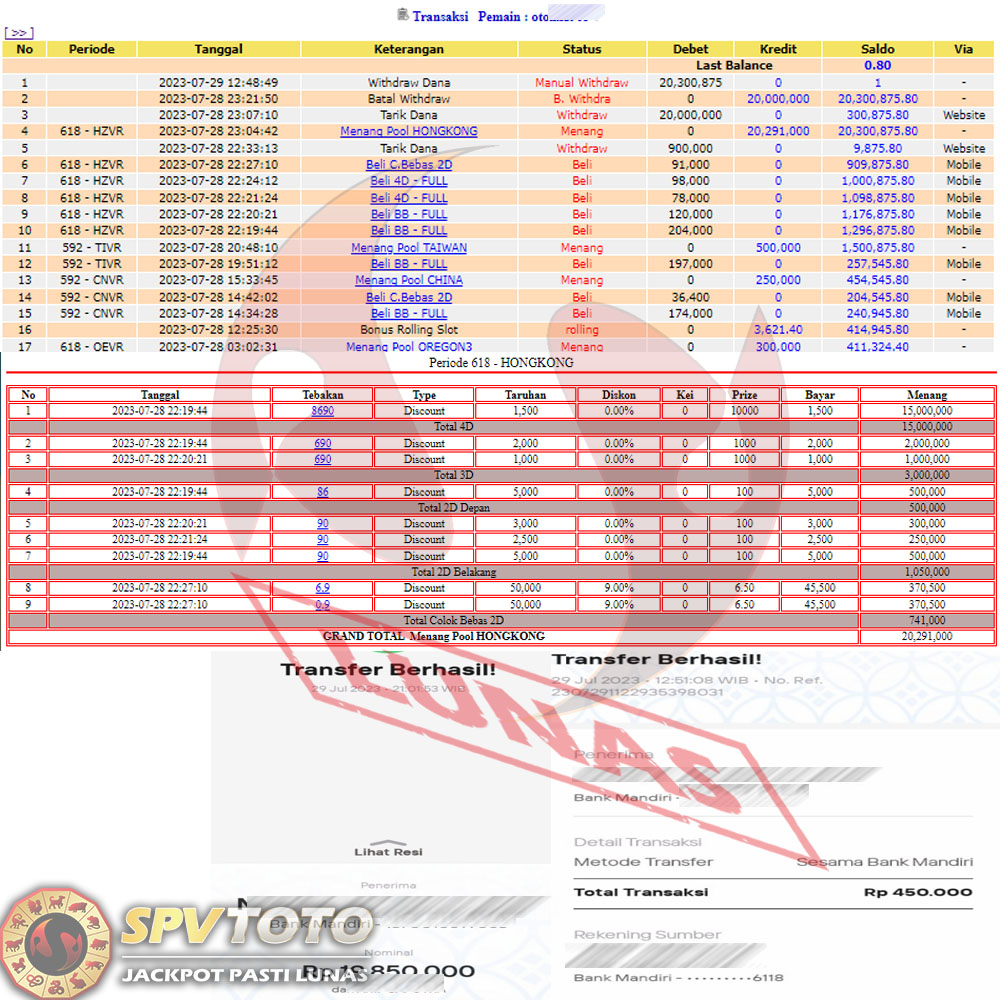Click the Last Balance value 0.80

pyautogui.click(x=877, y=66)
